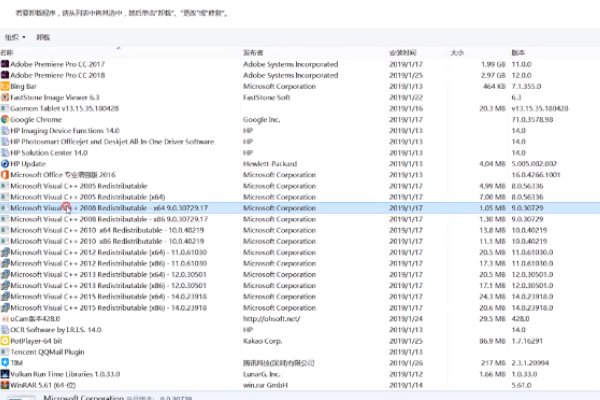Click the version 16.0.4266.1001
This screenshot has width=600, height=400.
coord(536,175)
